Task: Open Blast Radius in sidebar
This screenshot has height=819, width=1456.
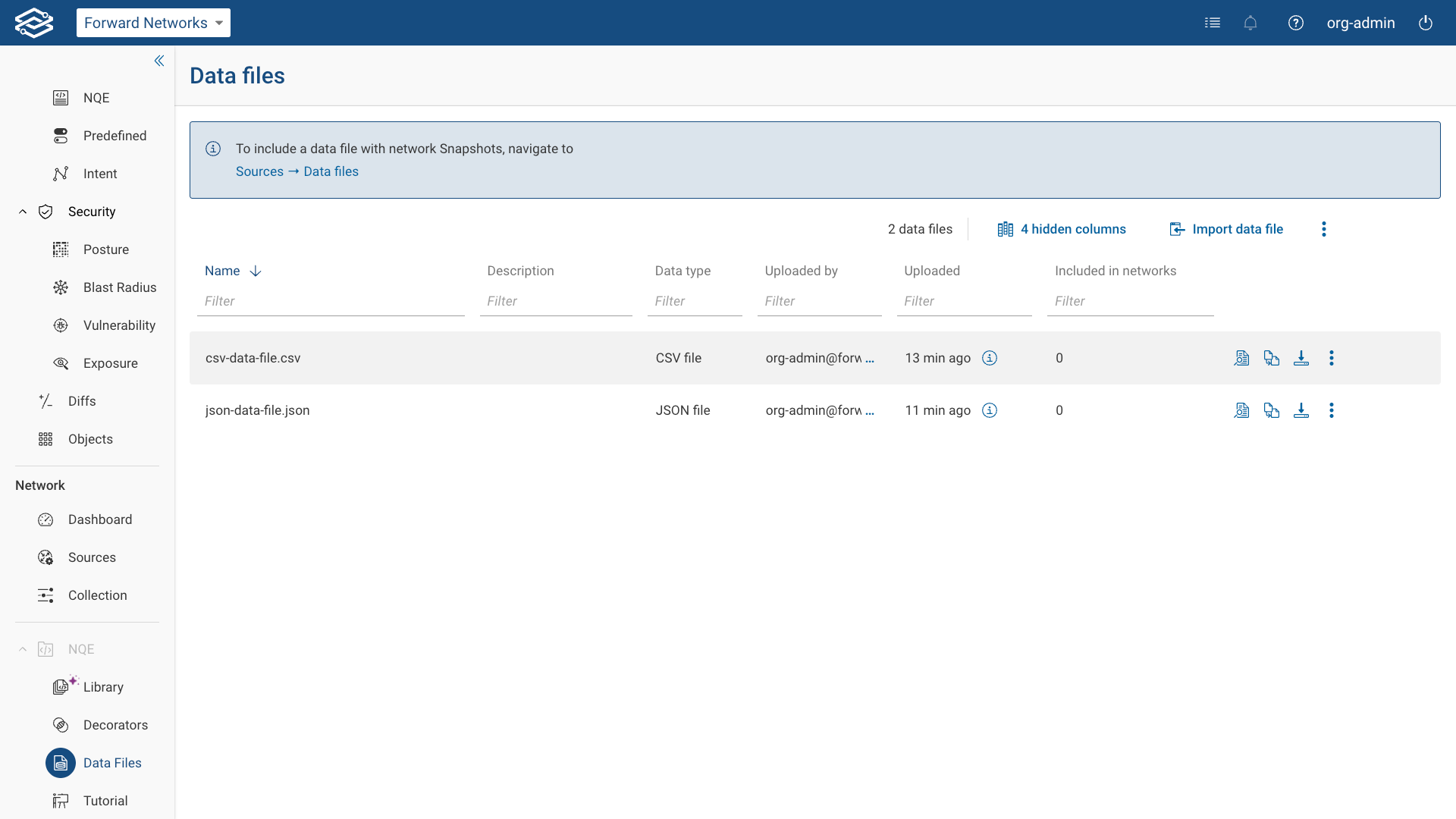Action: (x=119, y=287)
